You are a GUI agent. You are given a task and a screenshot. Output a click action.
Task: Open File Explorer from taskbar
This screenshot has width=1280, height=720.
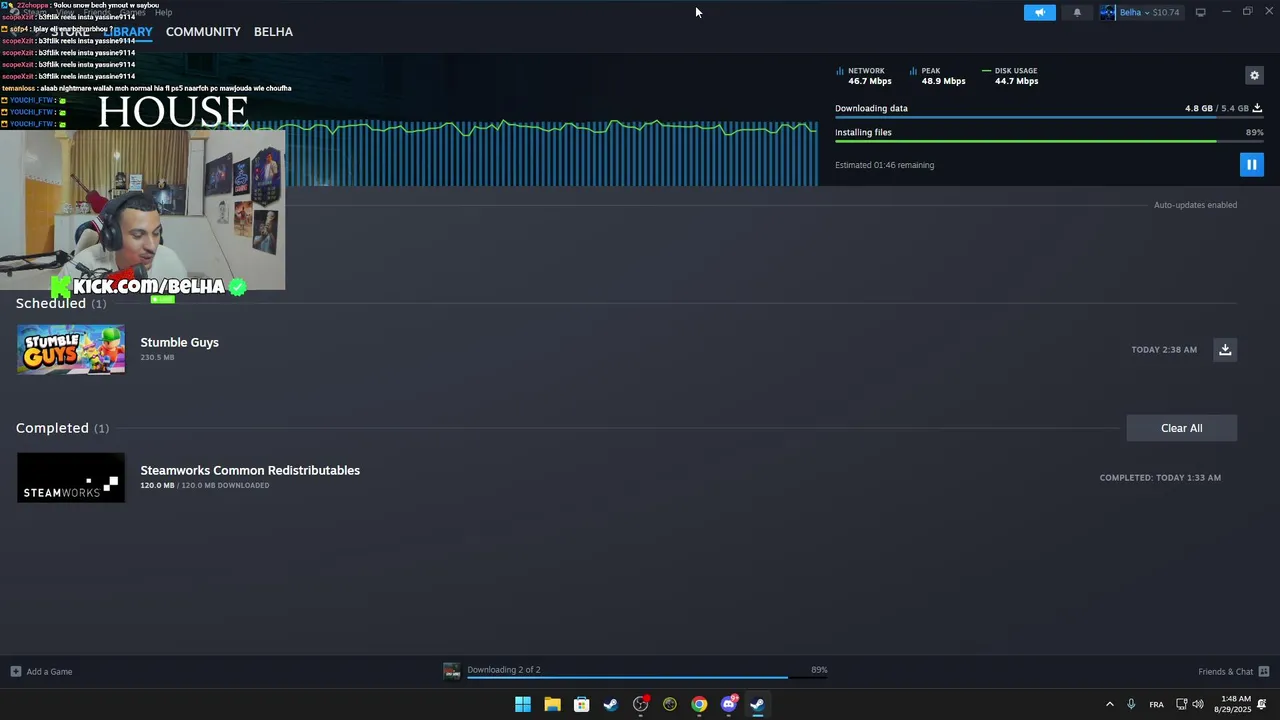click(552, 704)
